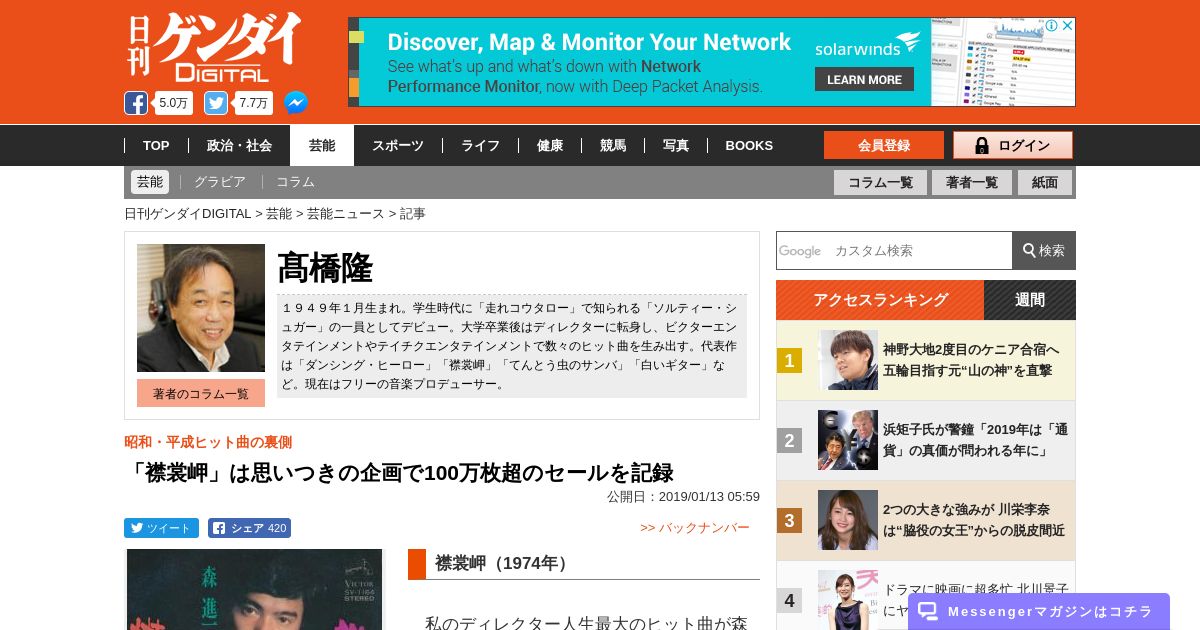Click the ad info icon on banner
The image size is (1200, 630).
(x=1052, y=26)
